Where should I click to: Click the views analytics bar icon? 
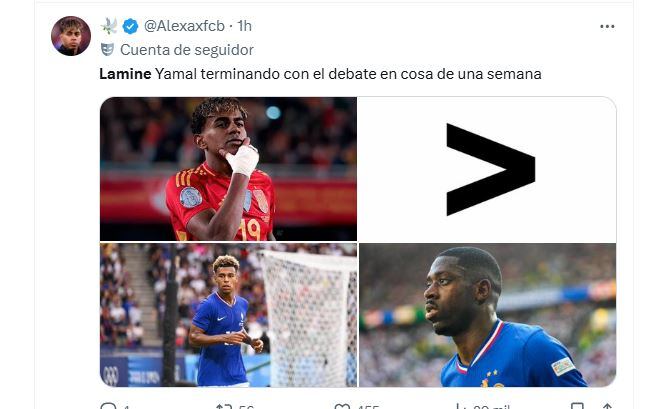(x=460, y=406)
